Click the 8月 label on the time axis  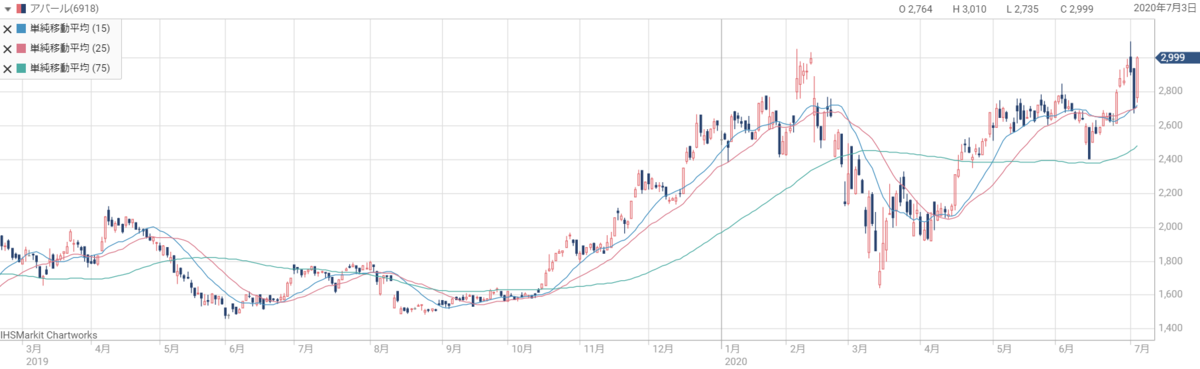(x=380, y=350)
